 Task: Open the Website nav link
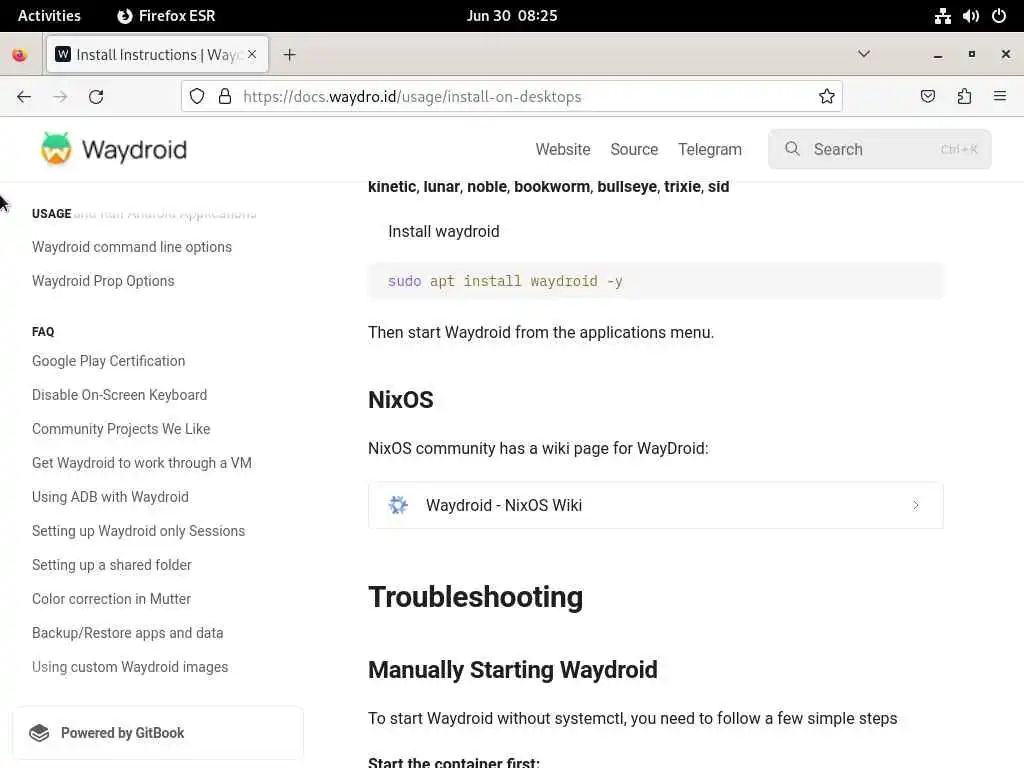tap(563, 150)
